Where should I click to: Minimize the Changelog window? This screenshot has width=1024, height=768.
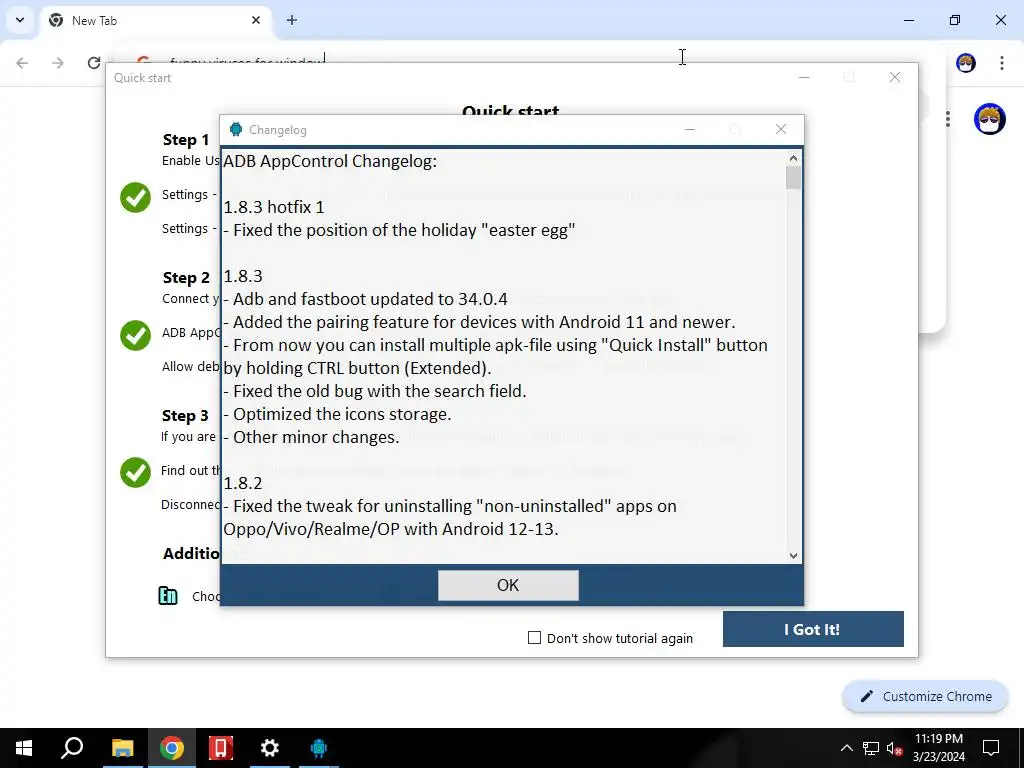point(690,129)
